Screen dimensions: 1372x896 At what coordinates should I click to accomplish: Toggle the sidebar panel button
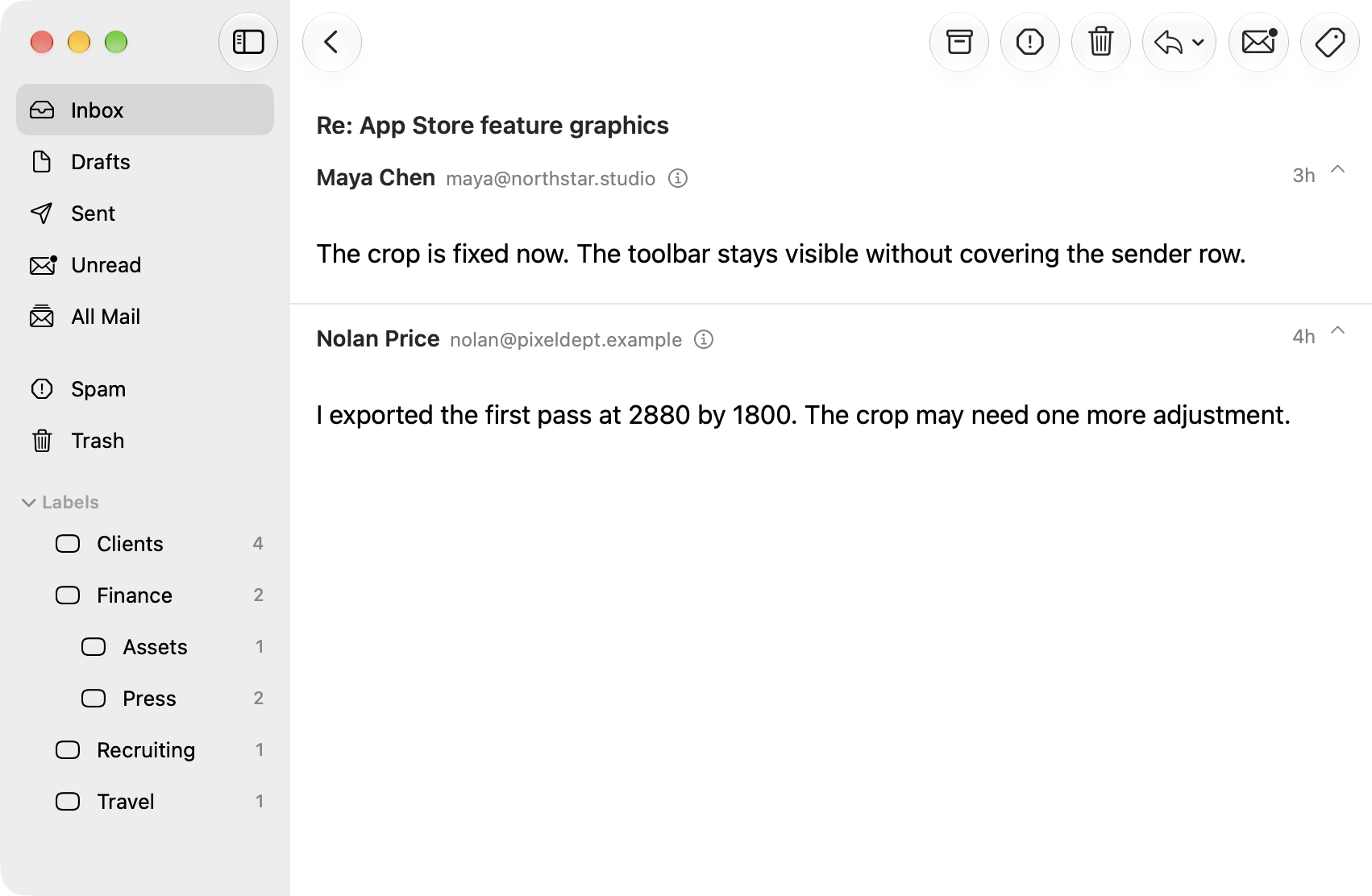(248, 42)
